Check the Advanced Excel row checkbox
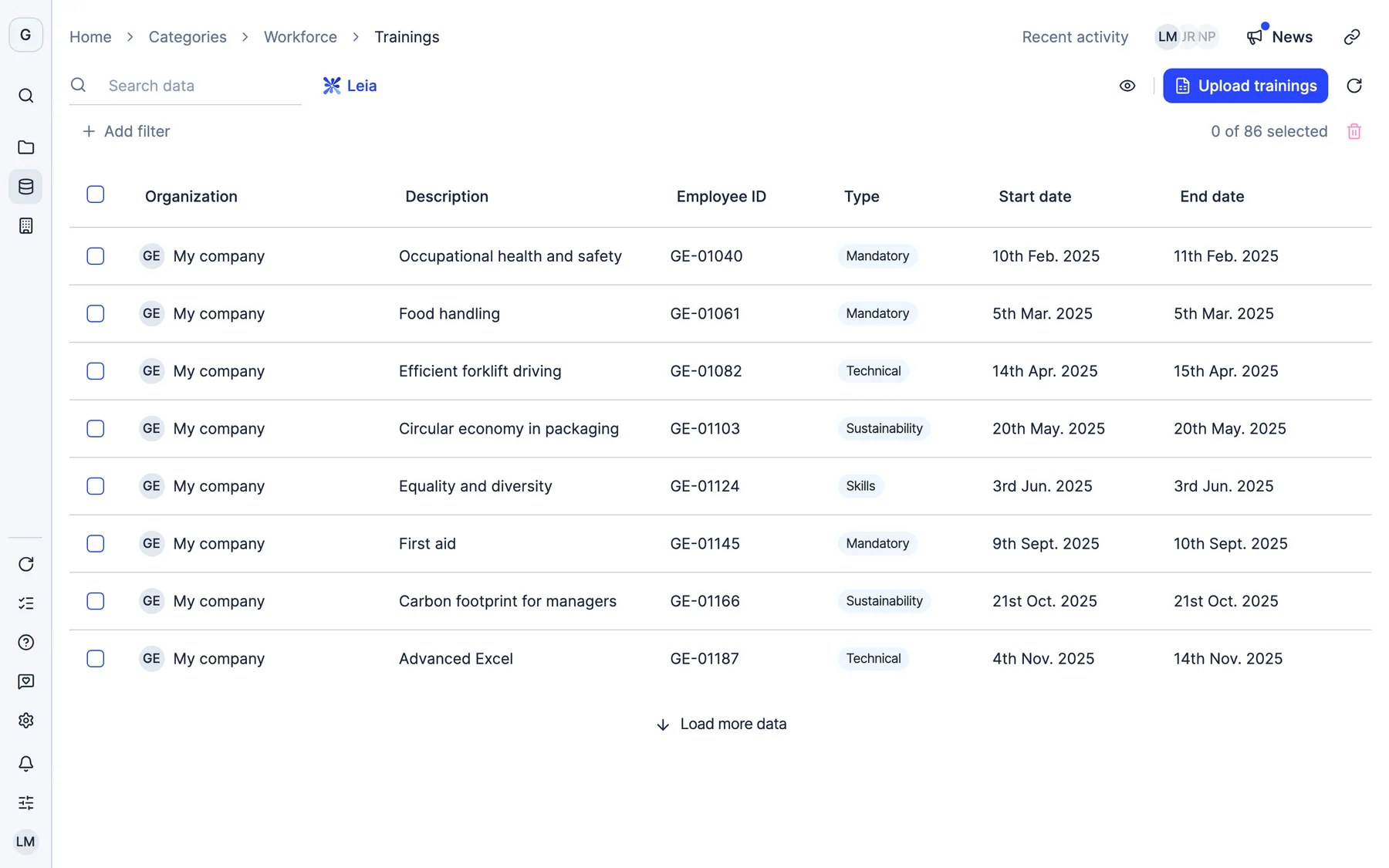 [96, 658]
